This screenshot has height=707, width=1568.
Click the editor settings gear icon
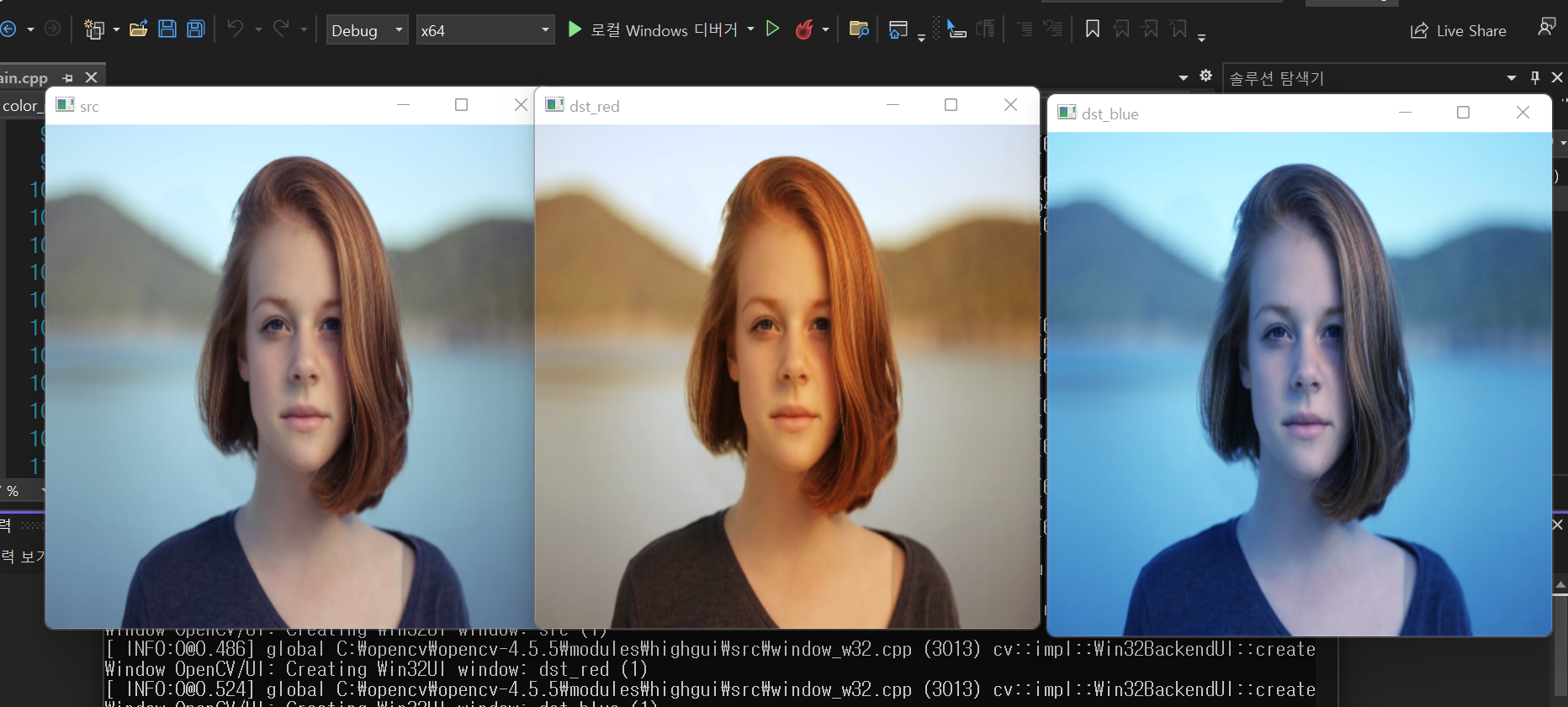point(1205,76)
